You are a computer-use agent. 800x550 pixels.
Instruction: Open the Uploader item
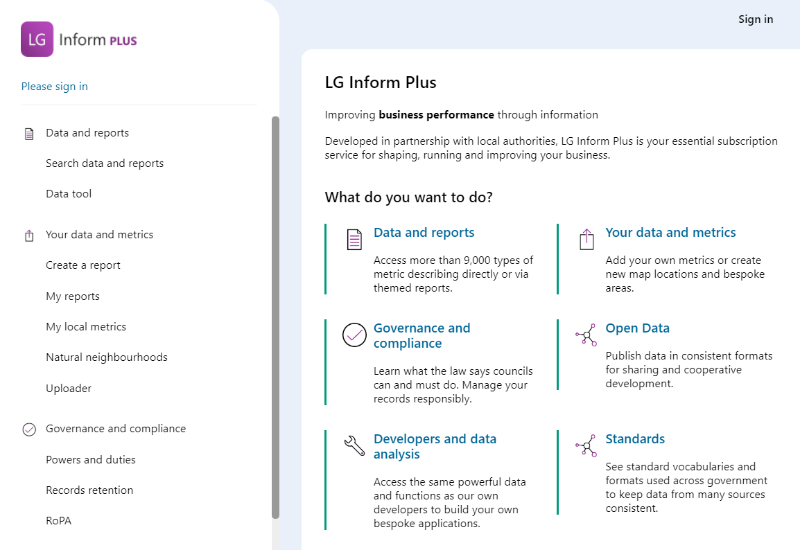68,388
